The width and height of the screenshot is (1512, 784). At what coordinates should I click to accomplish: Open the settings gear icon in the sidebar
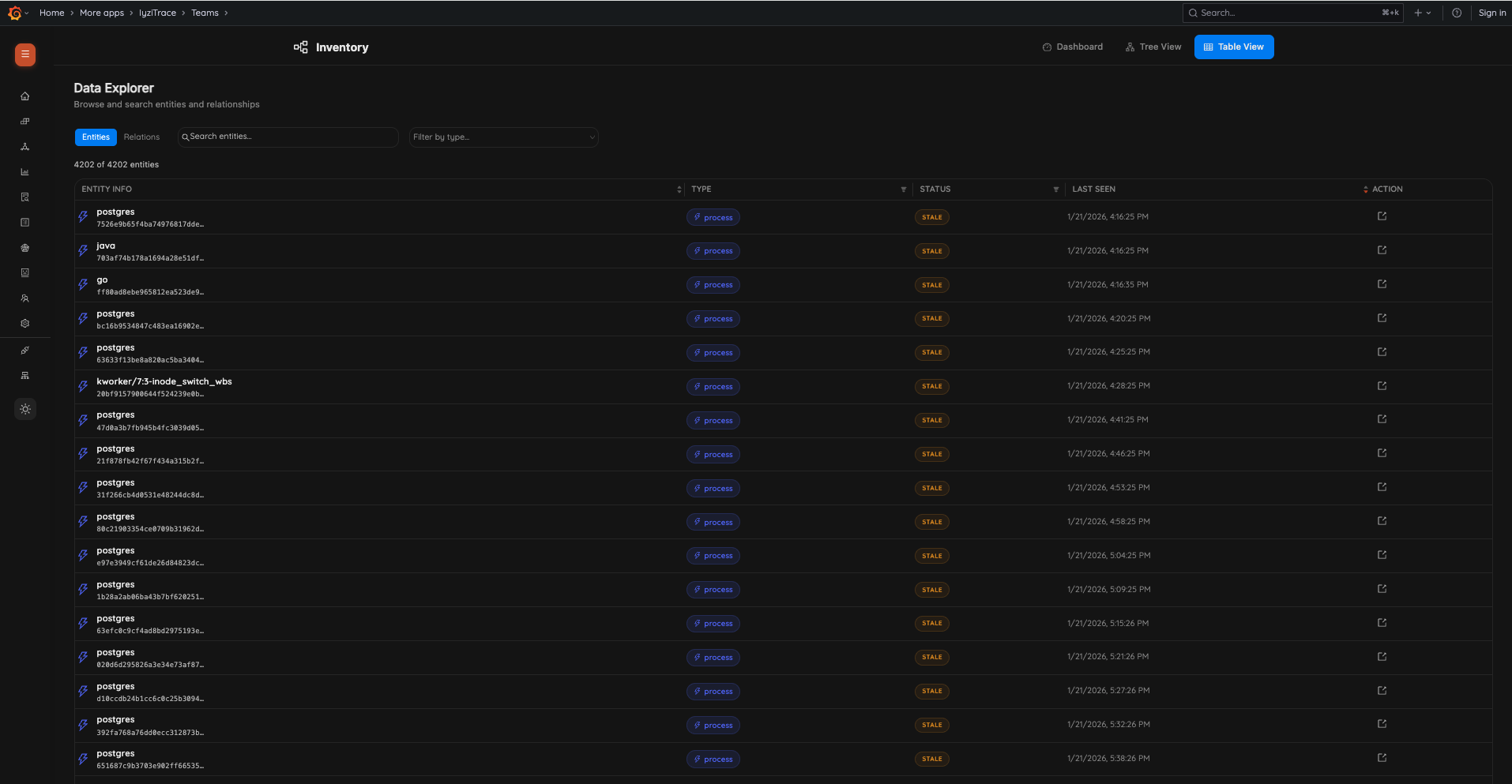tap(24, 323)
